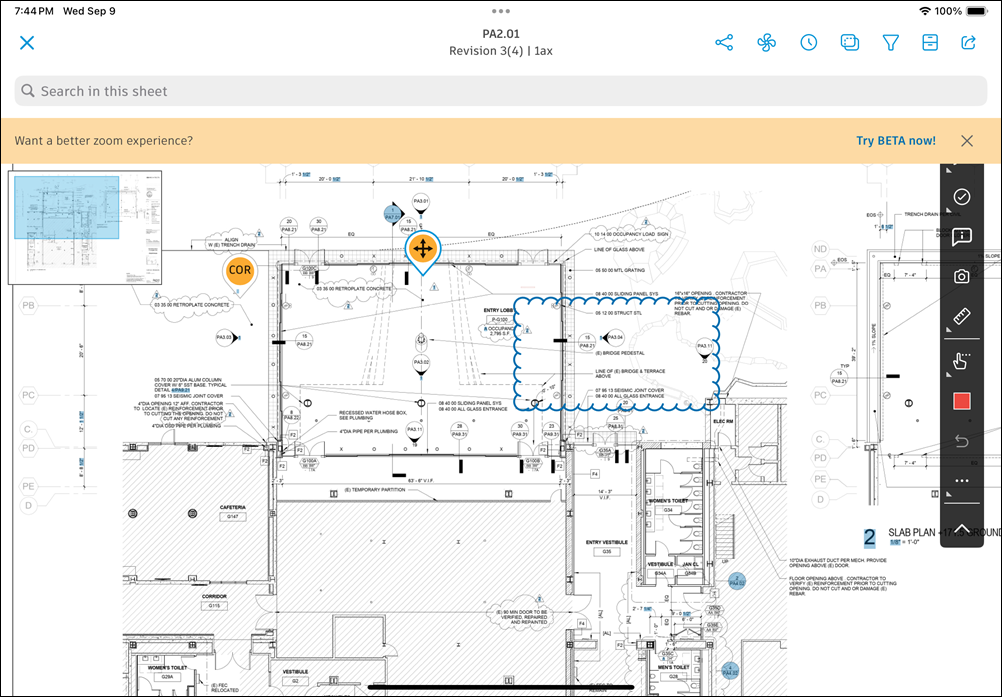Focus the 'Search in this sheet' field

pyautogui.click(x=501, y=91)
